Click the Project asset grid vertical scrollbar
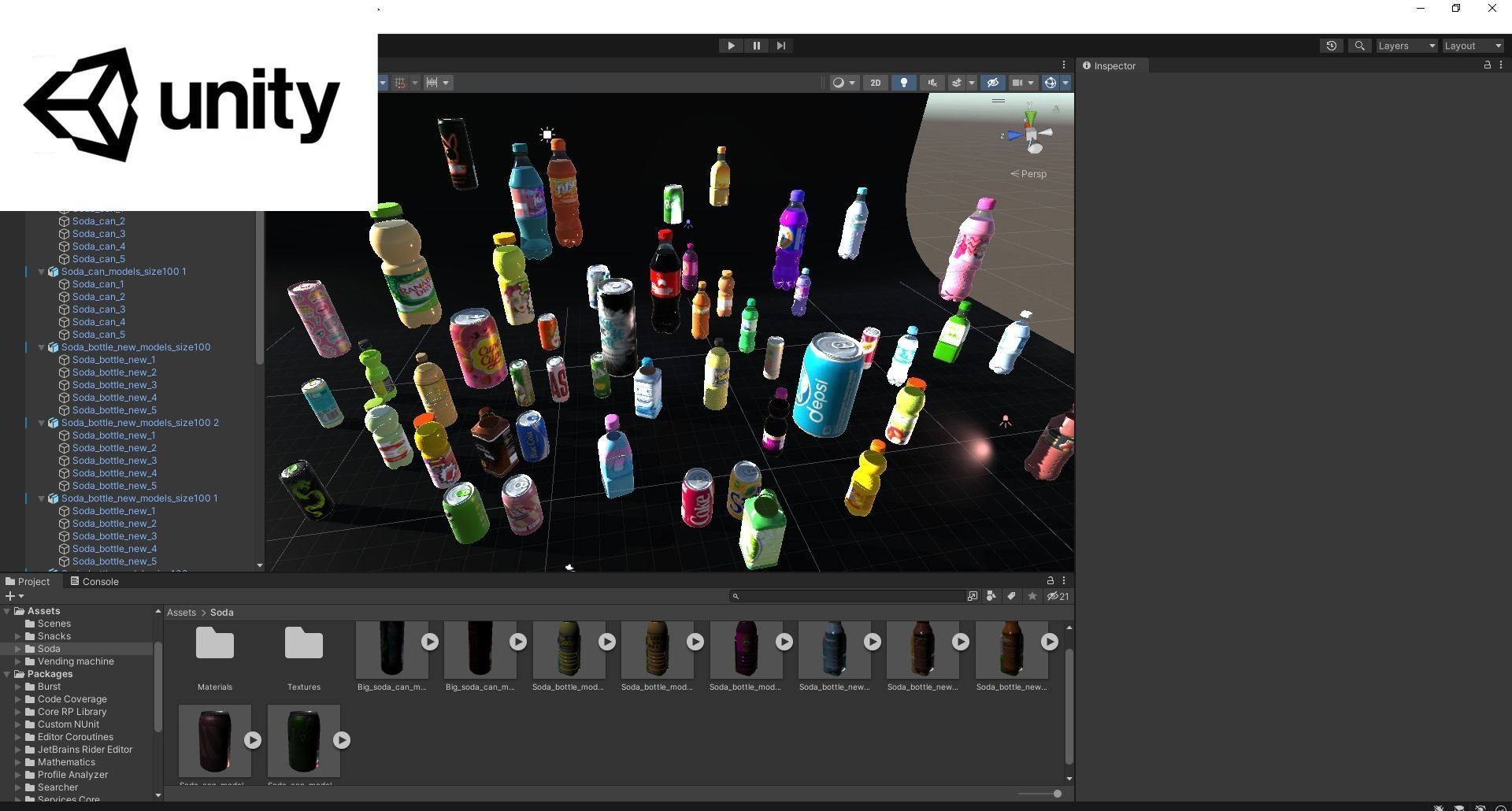This screenshot has width=1512, height=811. pos(1069,706)
